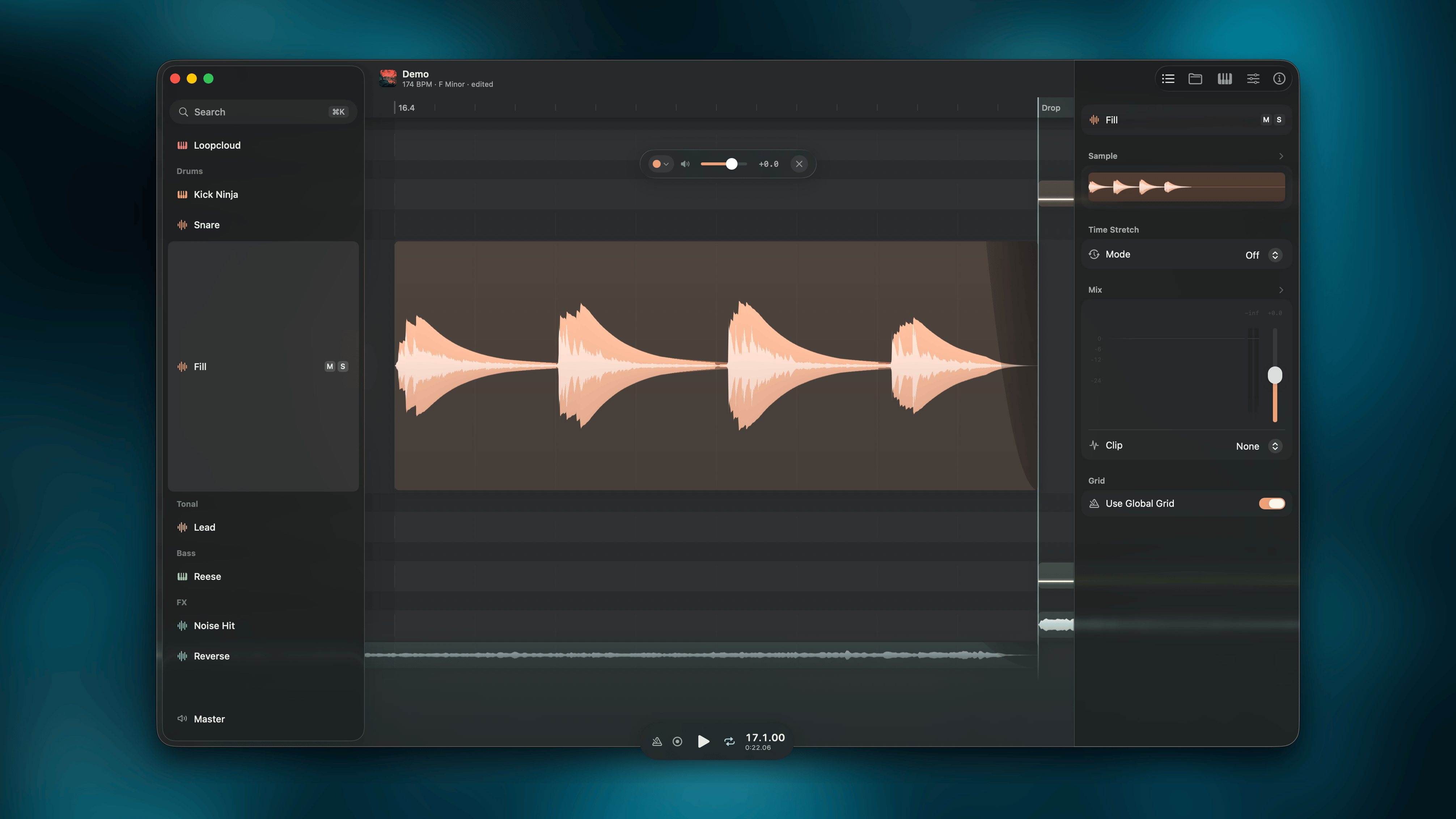Click the speaker volume icon in floating toolbar
This screenshot has width=1456, height=819.
[685, 164]
